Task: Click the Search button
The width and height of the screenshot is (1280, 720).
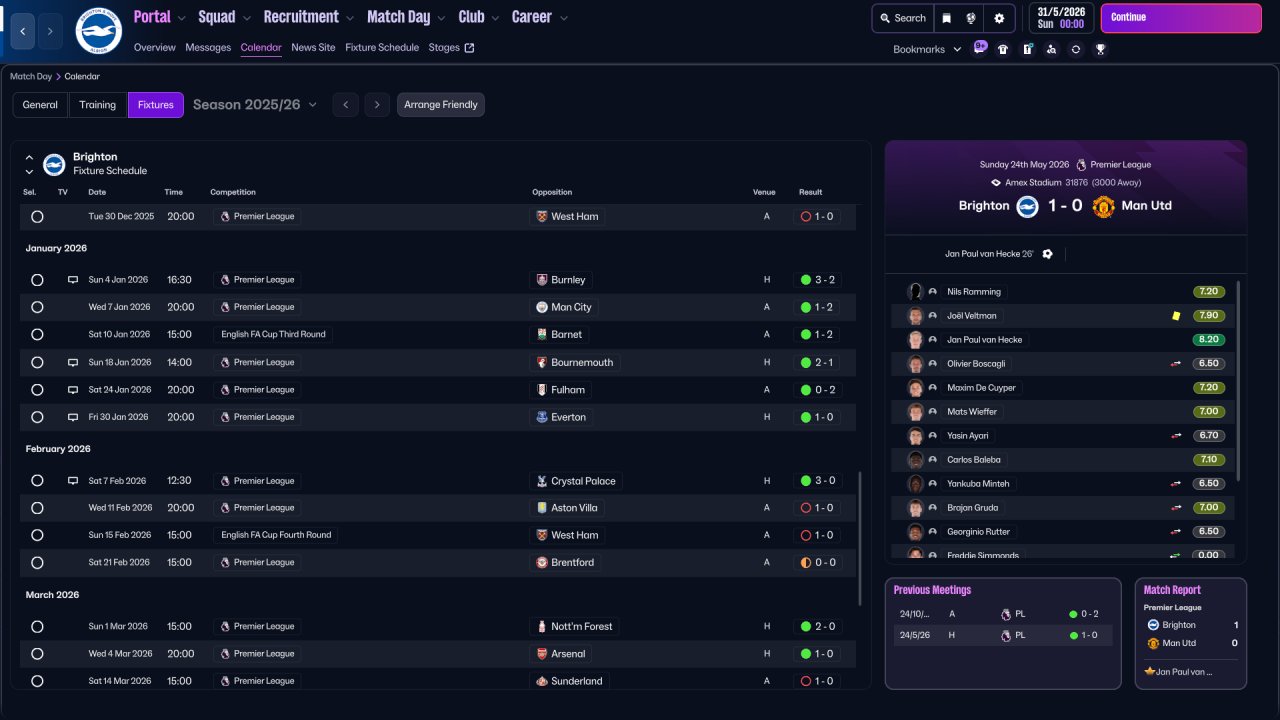Action: [901, 18]
